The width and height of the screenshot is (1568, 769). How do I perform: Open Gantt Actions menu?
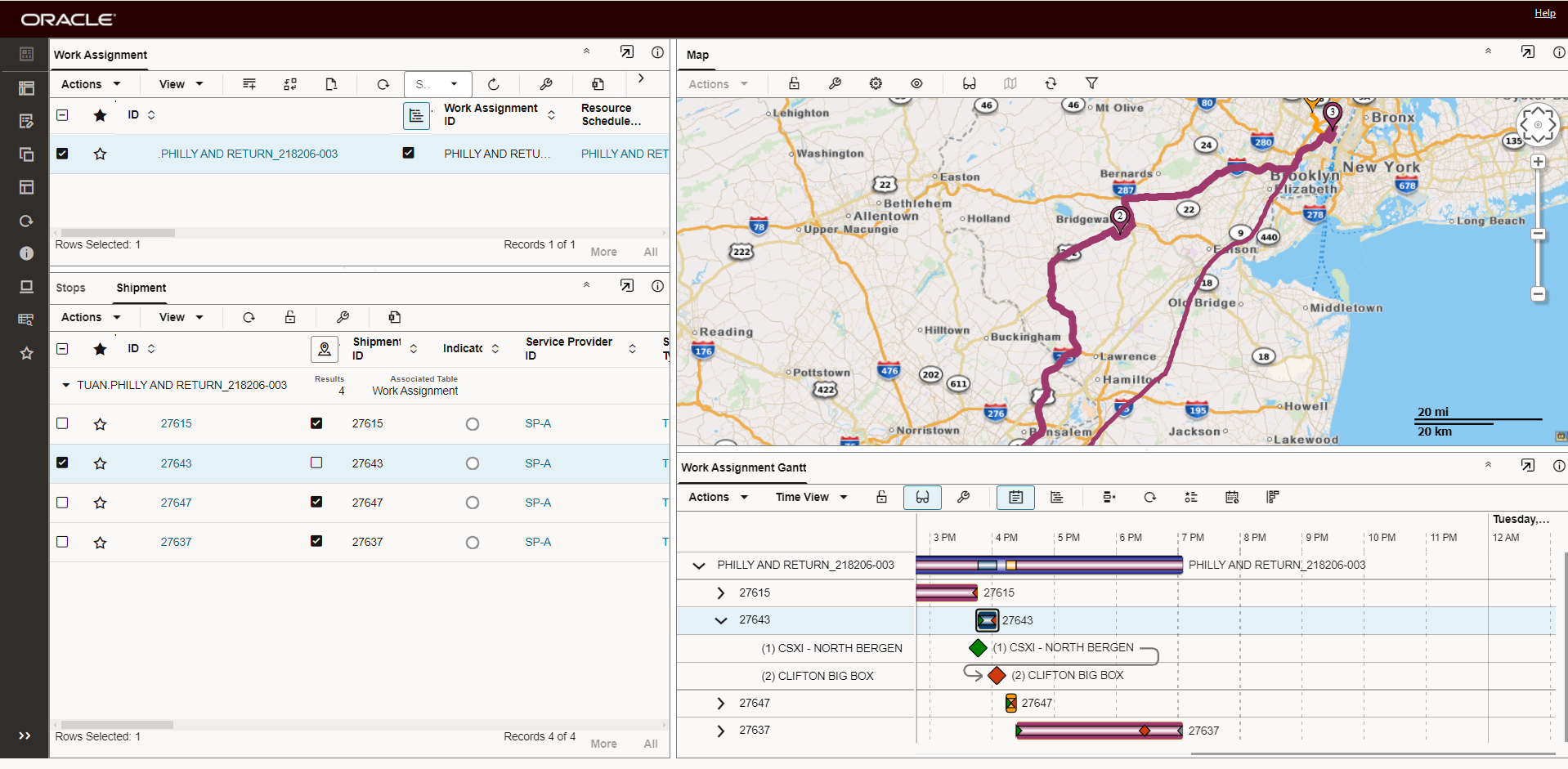point(718,497)
